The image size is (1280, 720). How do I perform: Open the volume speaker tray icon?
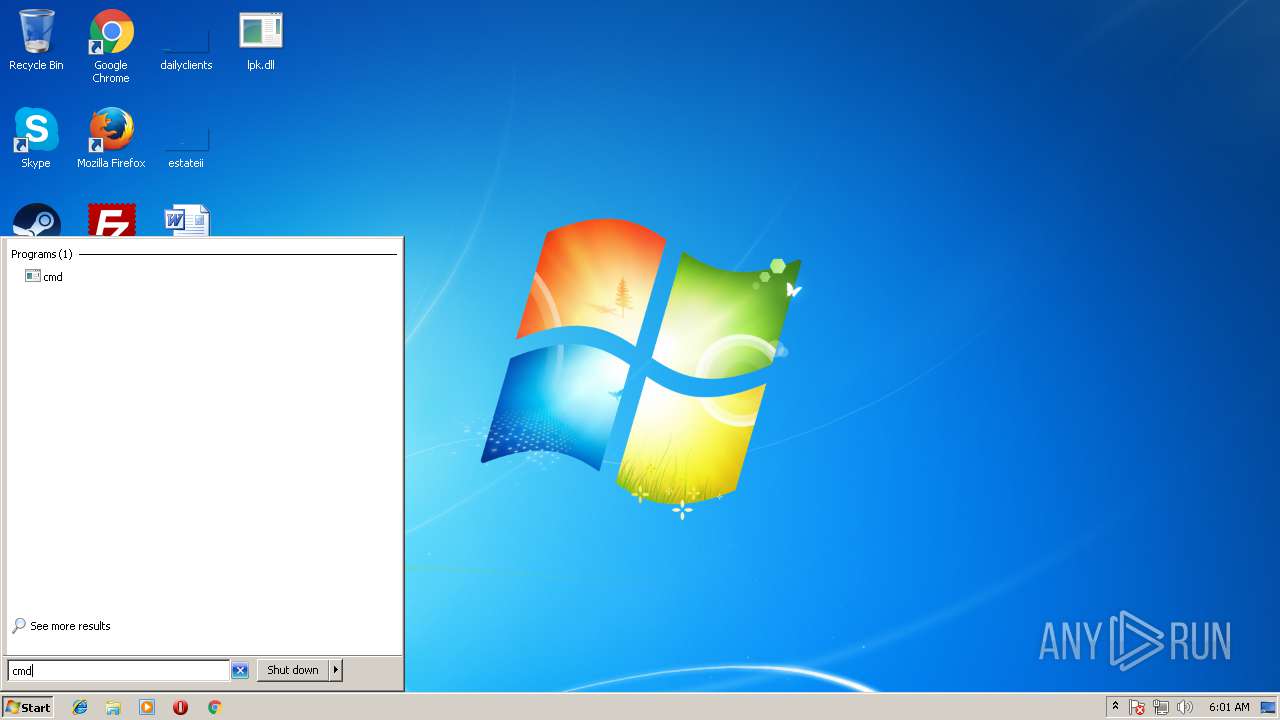pos(1185,707)
